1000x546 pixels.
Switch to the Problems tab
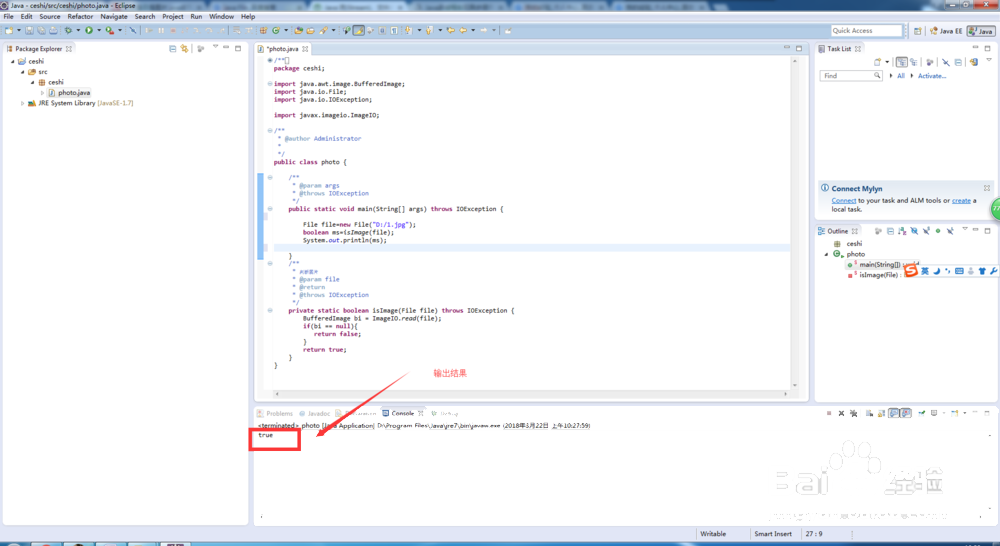pos(275,413)
